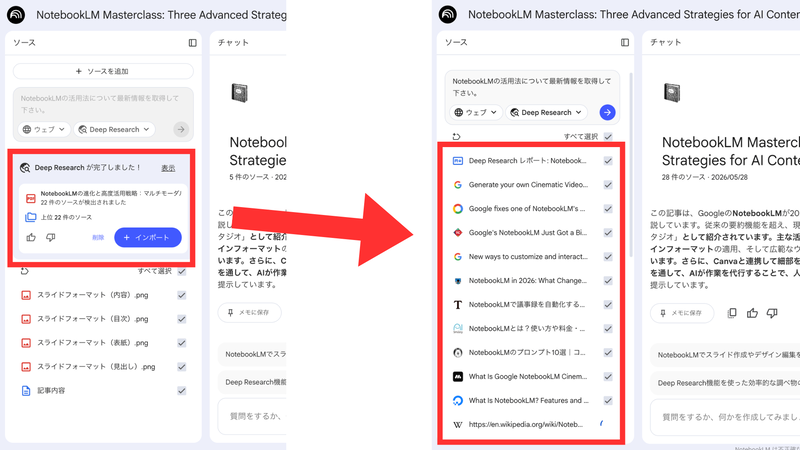800x450 pixels.
Task: Click search query field in left screenshot
Action: (103, 104)
